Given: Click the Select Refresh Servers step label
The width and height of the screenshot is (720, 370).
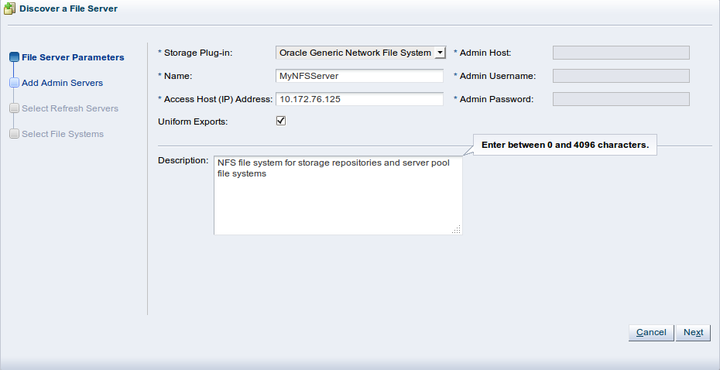Looking at the screenshot, I should click(70, 109).
